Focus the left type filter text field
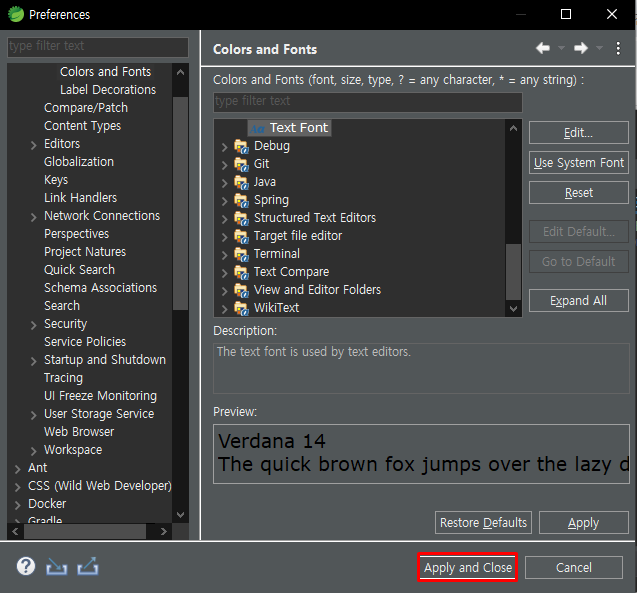 click(x=98, y=46)
